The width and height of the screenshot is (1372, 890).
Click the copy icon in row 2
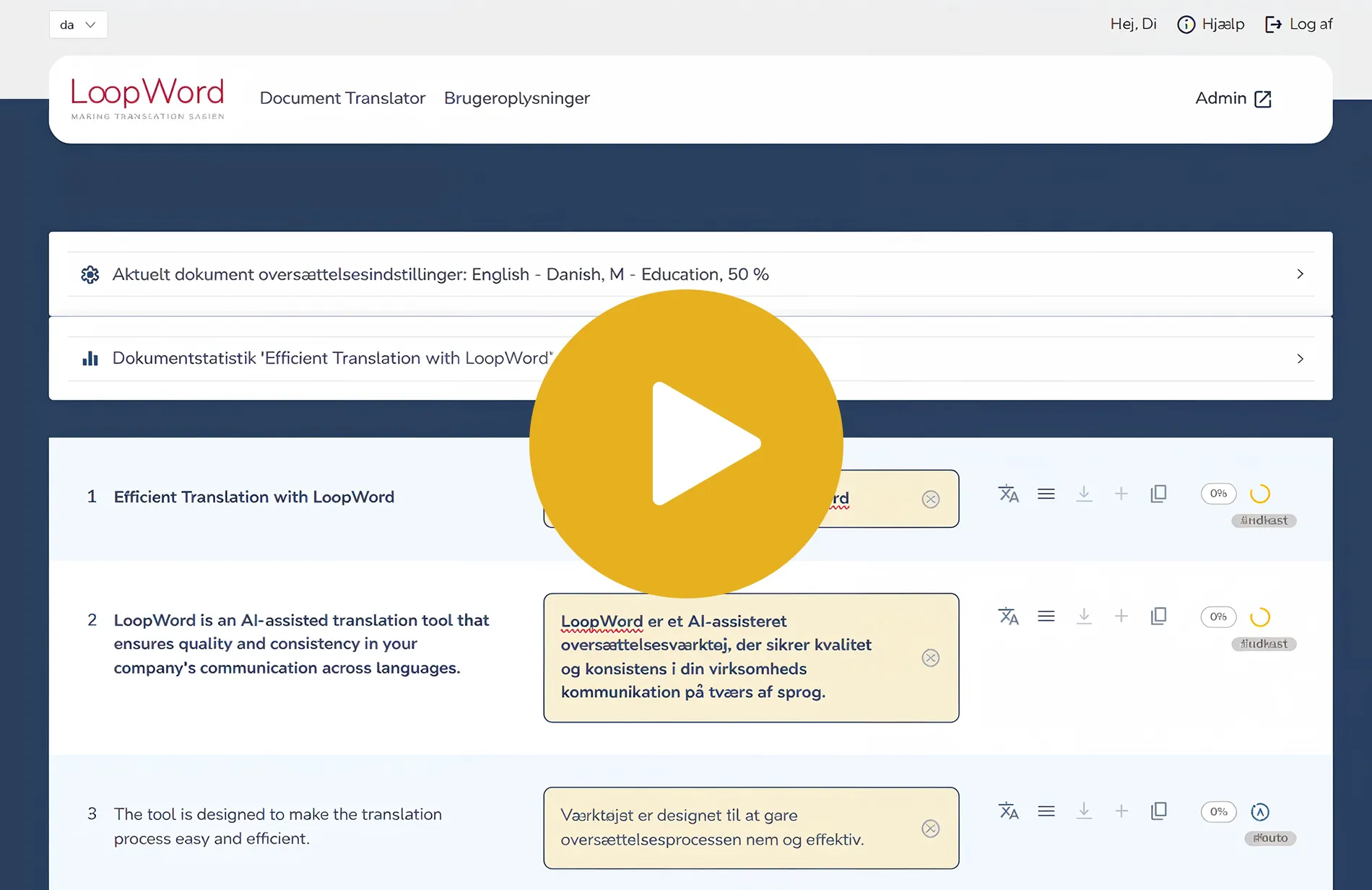coord(1158,616)
